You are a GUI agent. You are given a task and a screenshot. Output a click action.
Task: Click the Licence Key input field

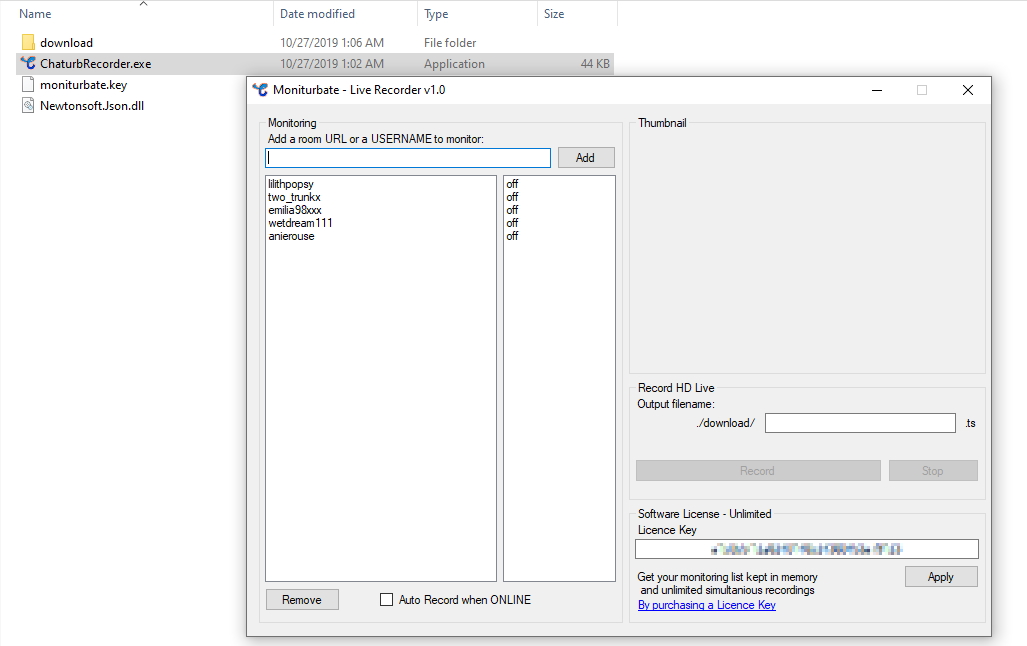tap(807, 549)
